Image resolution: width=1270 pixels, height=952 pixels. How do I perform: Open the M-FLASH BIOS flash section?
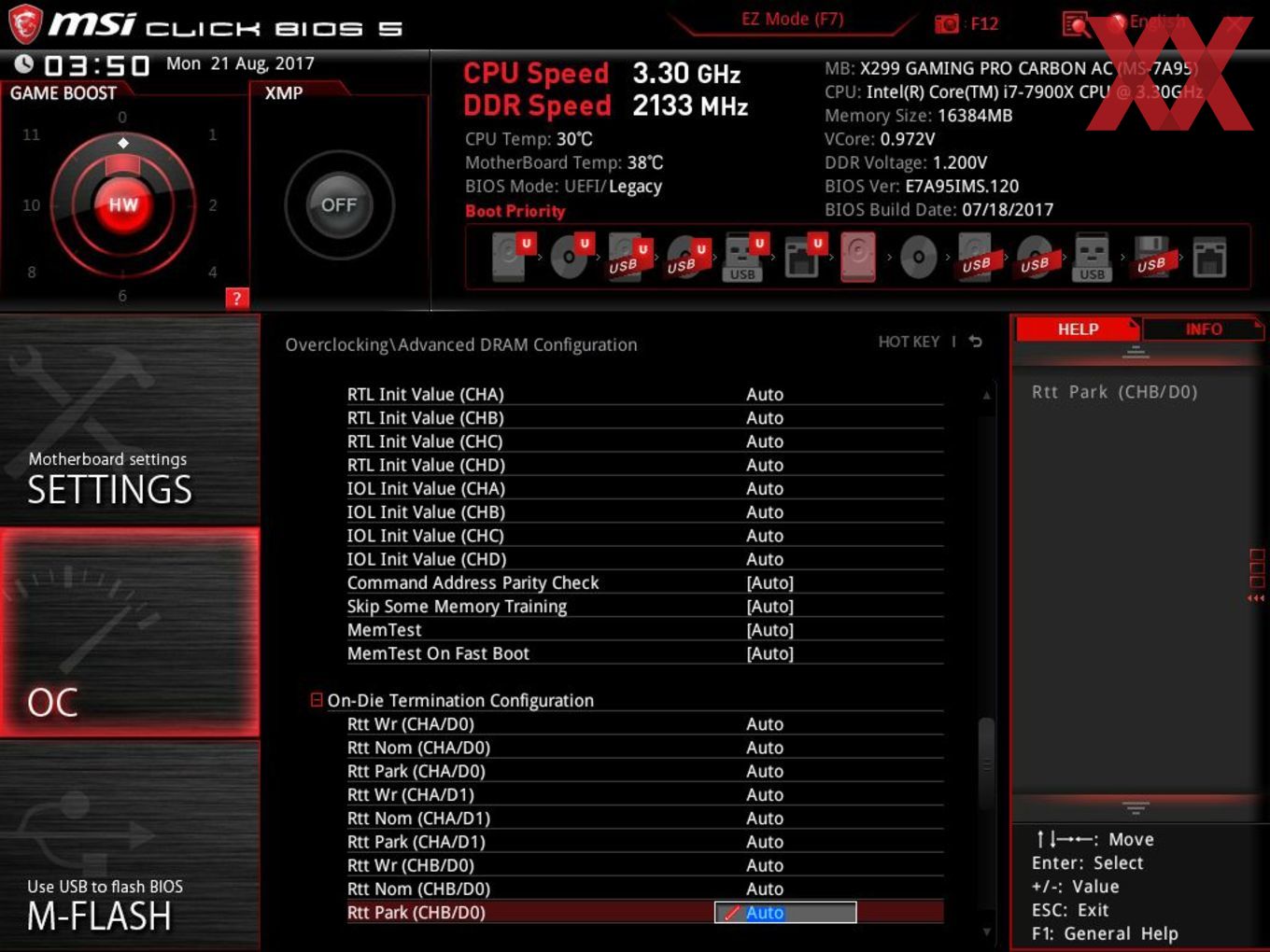point(130,845)
